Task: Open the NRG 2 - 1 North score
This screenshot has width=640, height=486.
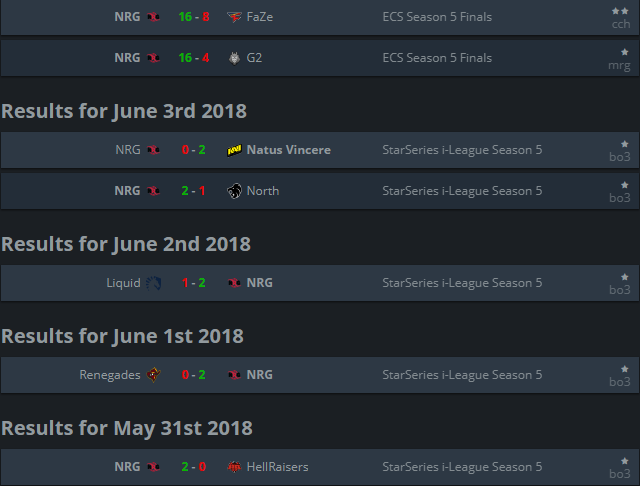Action: pos(193,191)
